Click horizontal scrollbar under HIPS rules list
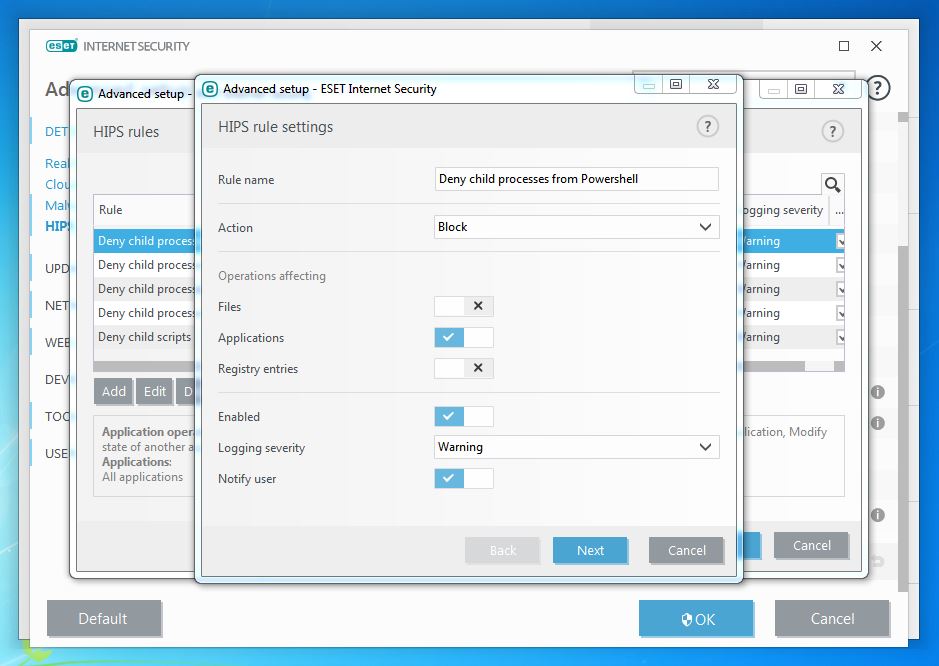Screen dimensions: 939x666 (x=774, y=366)
